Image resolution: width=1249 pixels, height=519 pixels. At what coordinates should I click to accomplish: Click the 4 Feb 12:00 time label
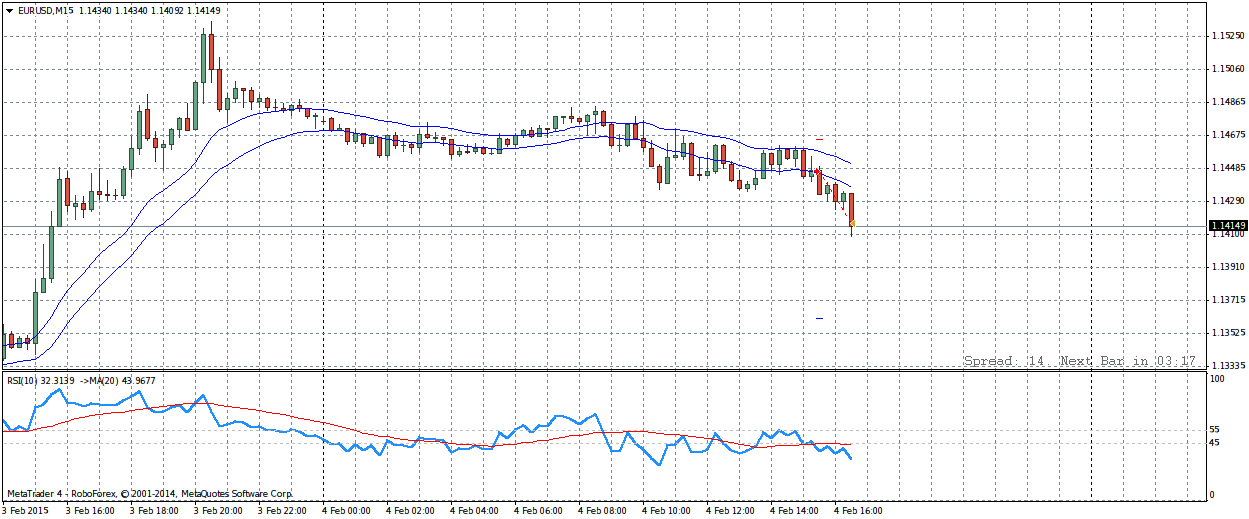(x=730, y=511)
